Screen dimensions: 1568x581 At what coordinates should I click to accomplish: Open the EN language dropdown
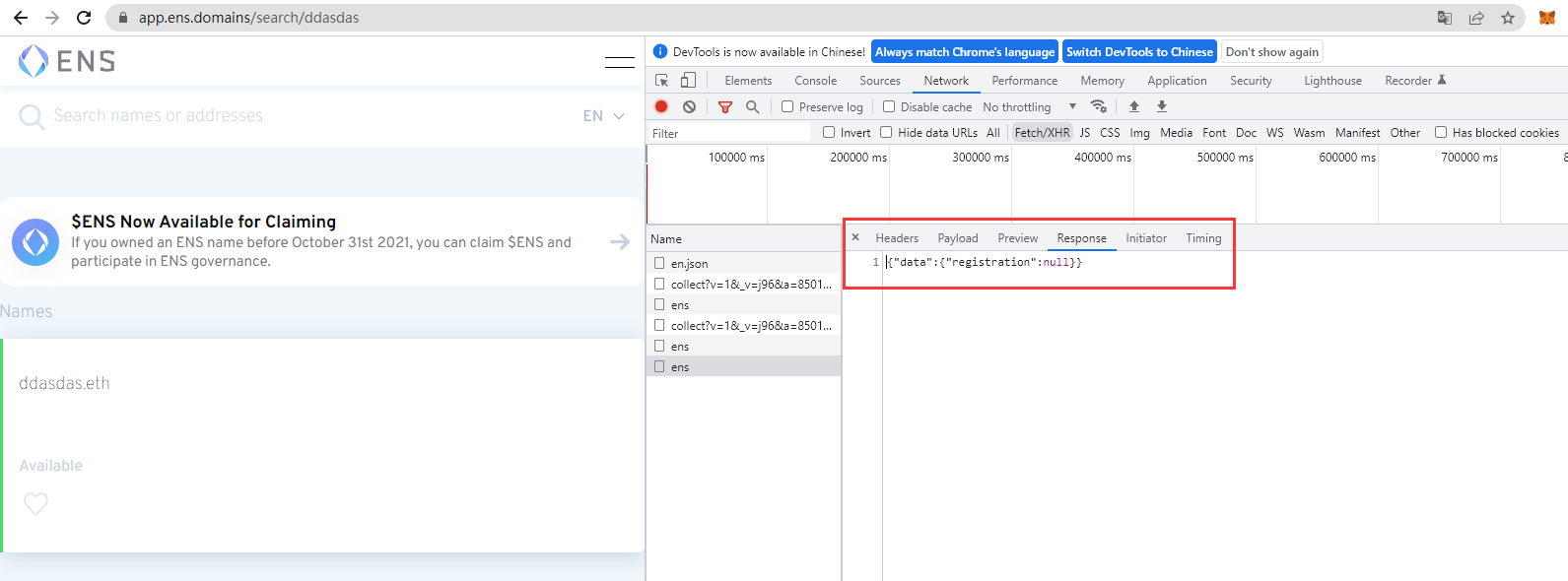click(x=603, y=116)
